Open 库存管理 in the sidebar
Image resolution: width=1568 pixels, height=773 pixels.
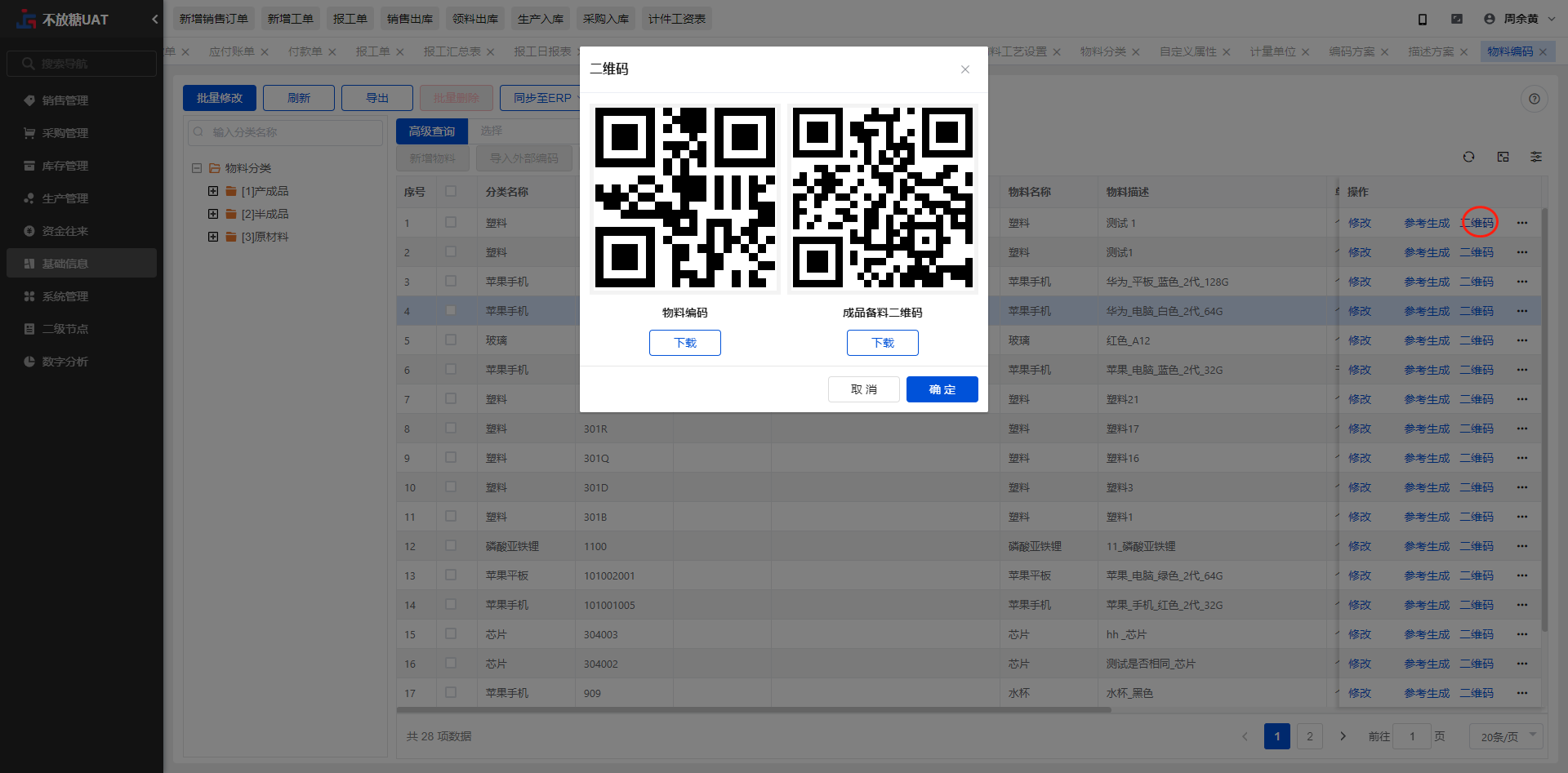point(82,166)
